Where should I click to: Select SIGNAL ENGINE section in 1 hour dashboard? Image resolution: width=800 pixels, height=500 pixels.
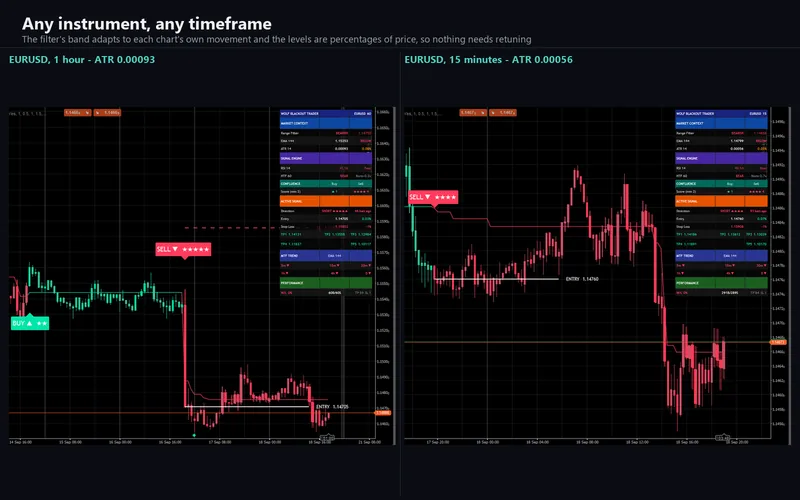pyautogui.click(x=326, y=158)
